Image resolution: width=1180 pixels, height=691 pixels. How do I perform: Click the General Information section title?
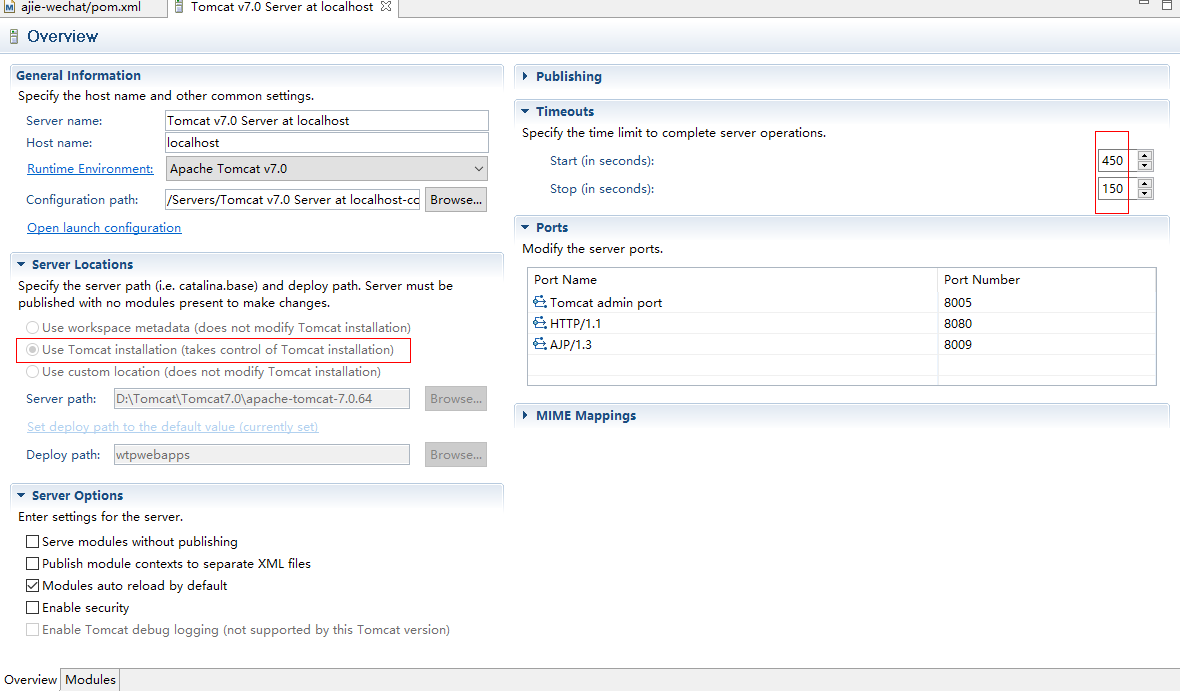[x=78, y=75]
